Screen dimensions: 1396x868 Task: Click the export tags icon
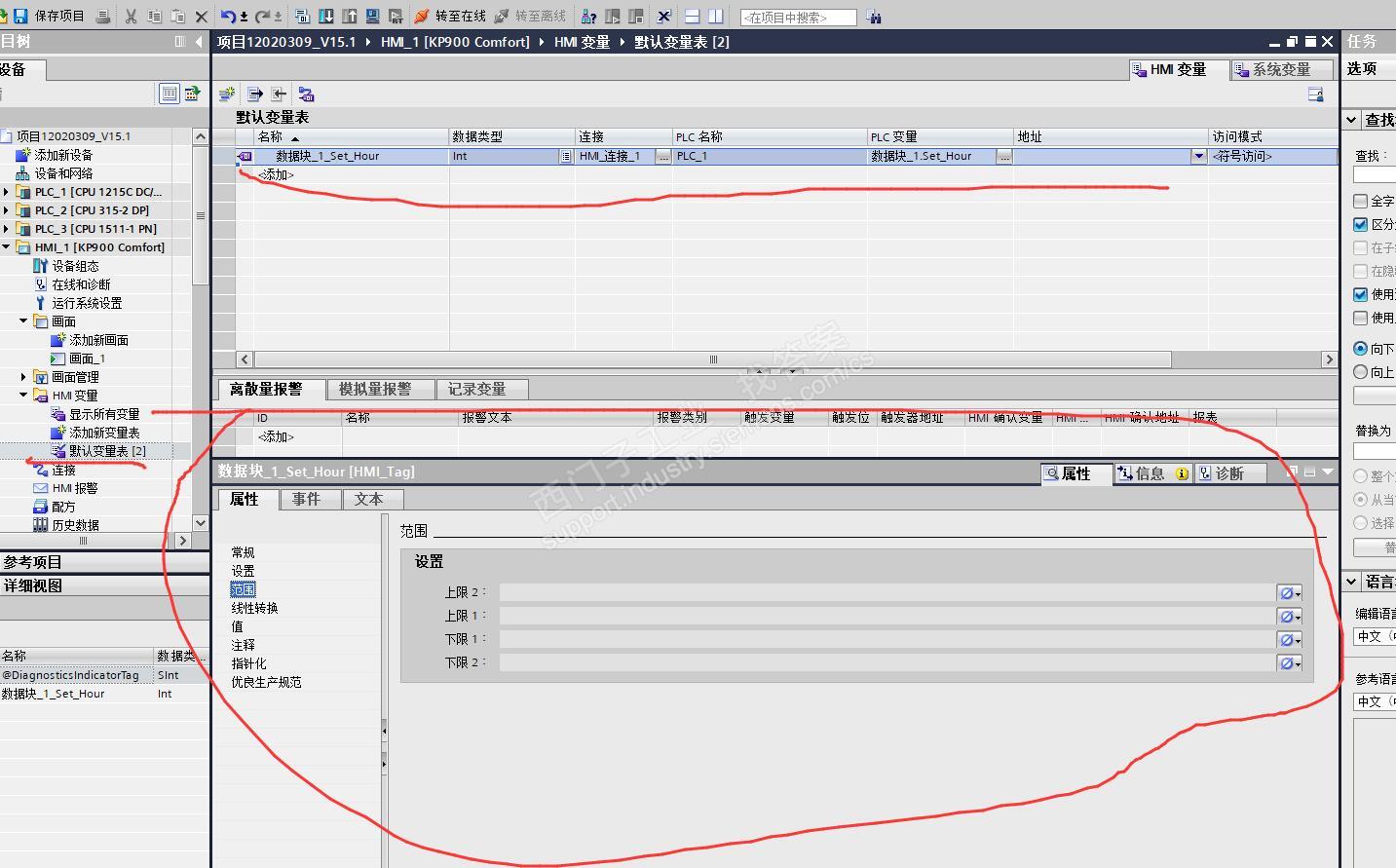[255, 94]
